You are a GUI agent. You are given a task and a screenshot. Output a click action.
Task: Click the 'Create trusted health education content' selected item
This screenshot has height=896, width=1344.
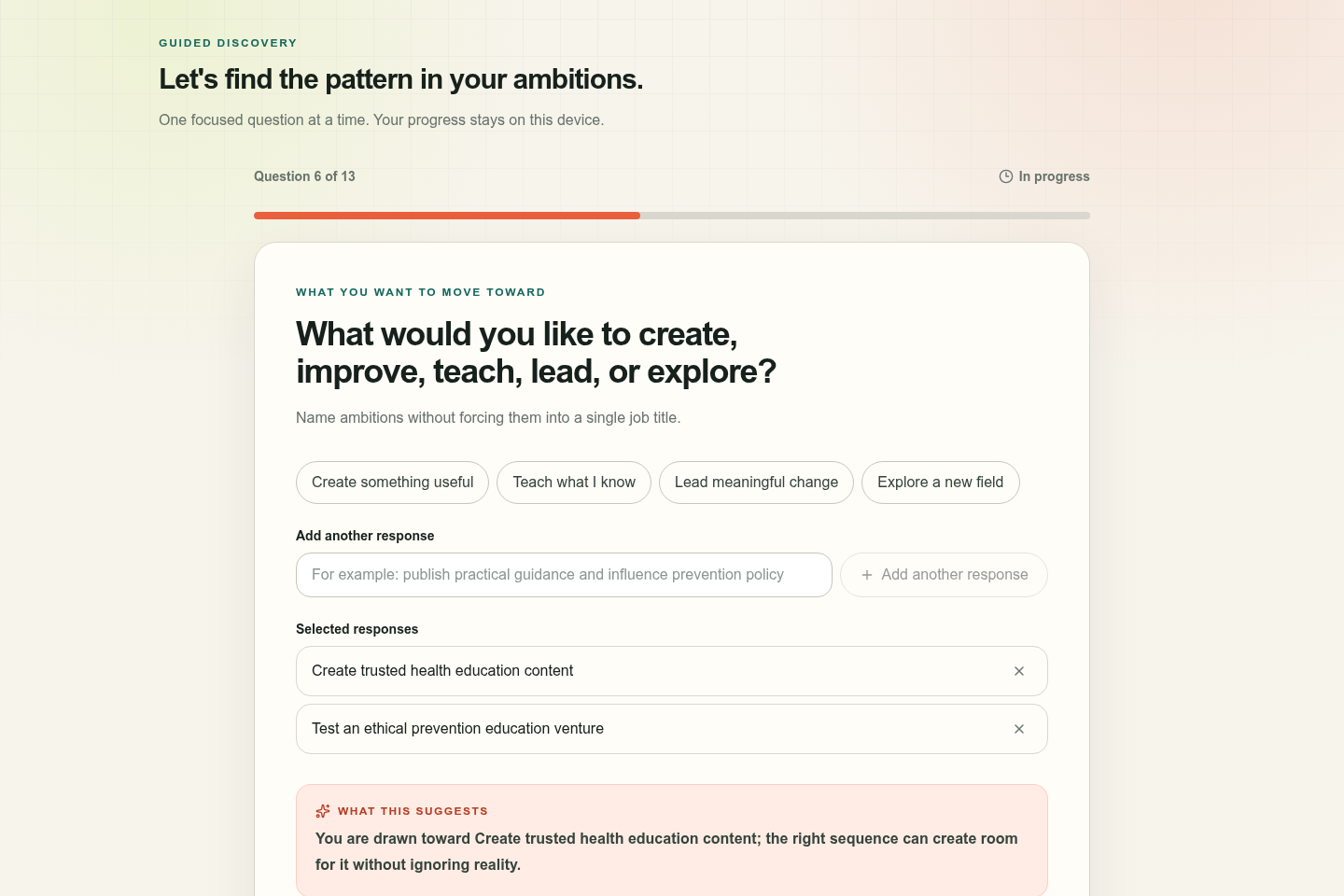click(672, 671)
